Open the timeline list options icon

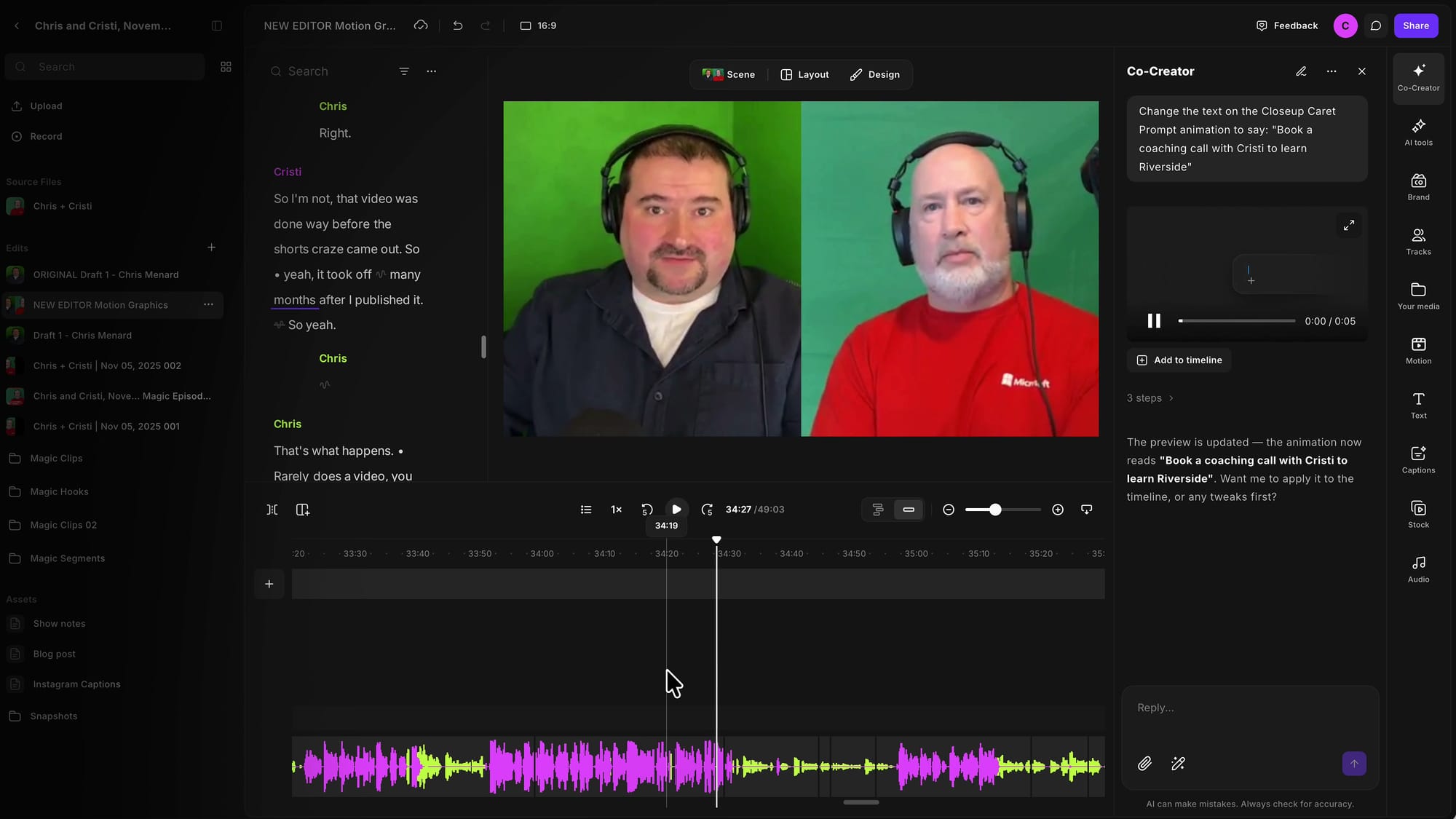click(x=586, y=510)
